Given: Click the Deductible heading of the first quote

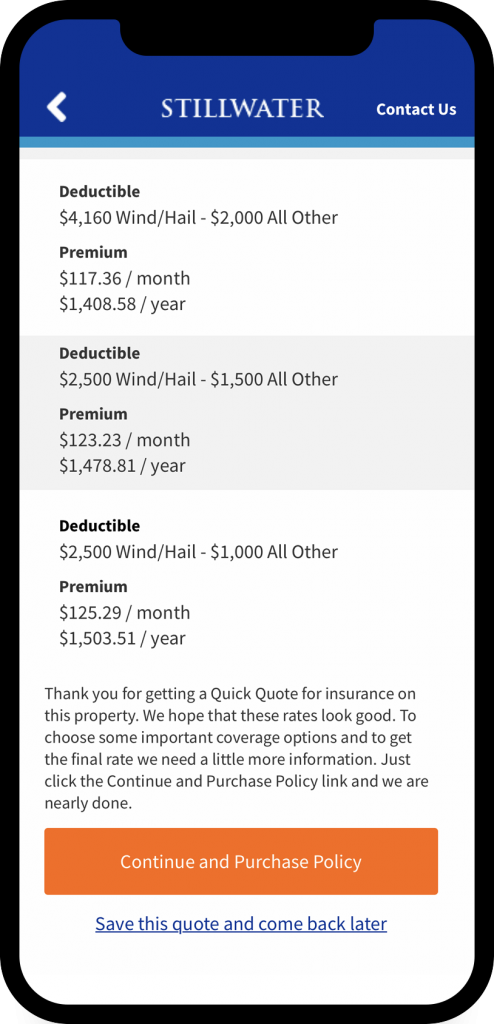Looking at the screenshot, I should (99, 192).
